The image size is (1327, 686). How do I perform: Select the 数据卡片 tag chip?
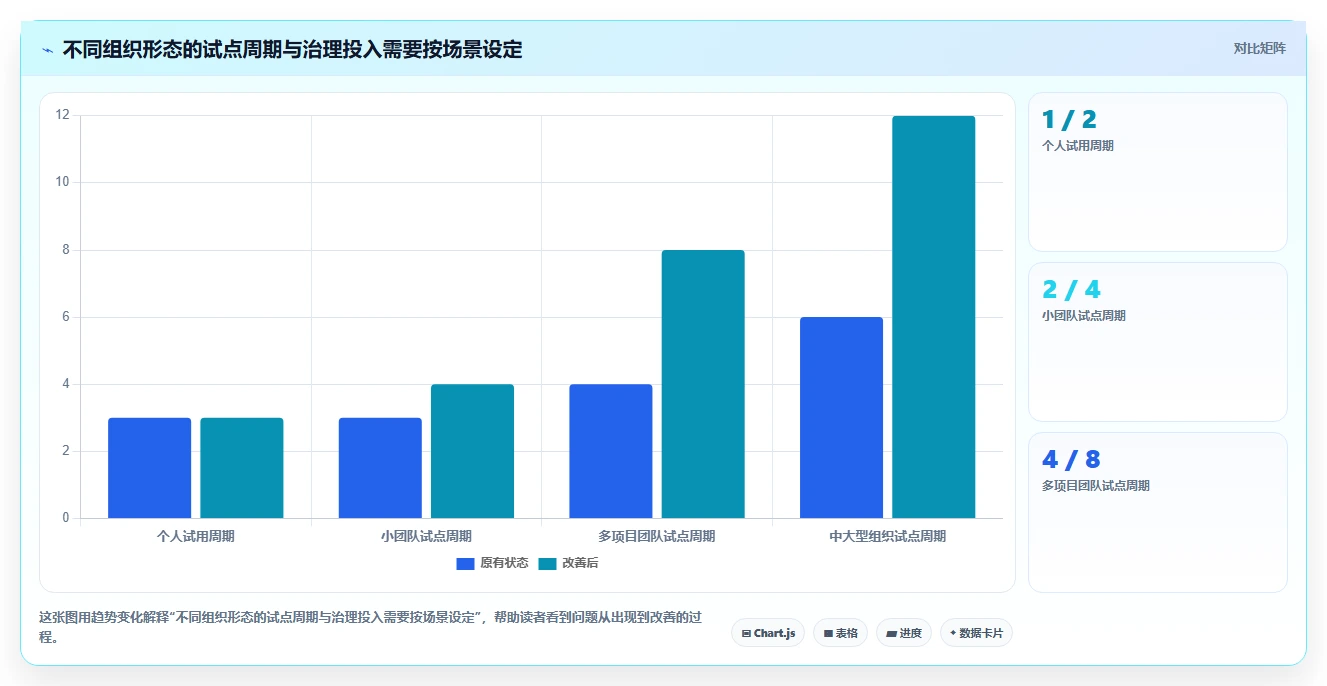pyautogui.click(x=976, y=633)
